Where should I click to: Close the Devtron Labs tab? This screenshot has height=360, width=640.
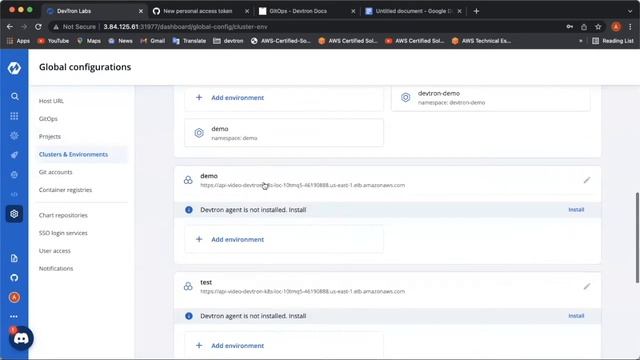point(141,11)
